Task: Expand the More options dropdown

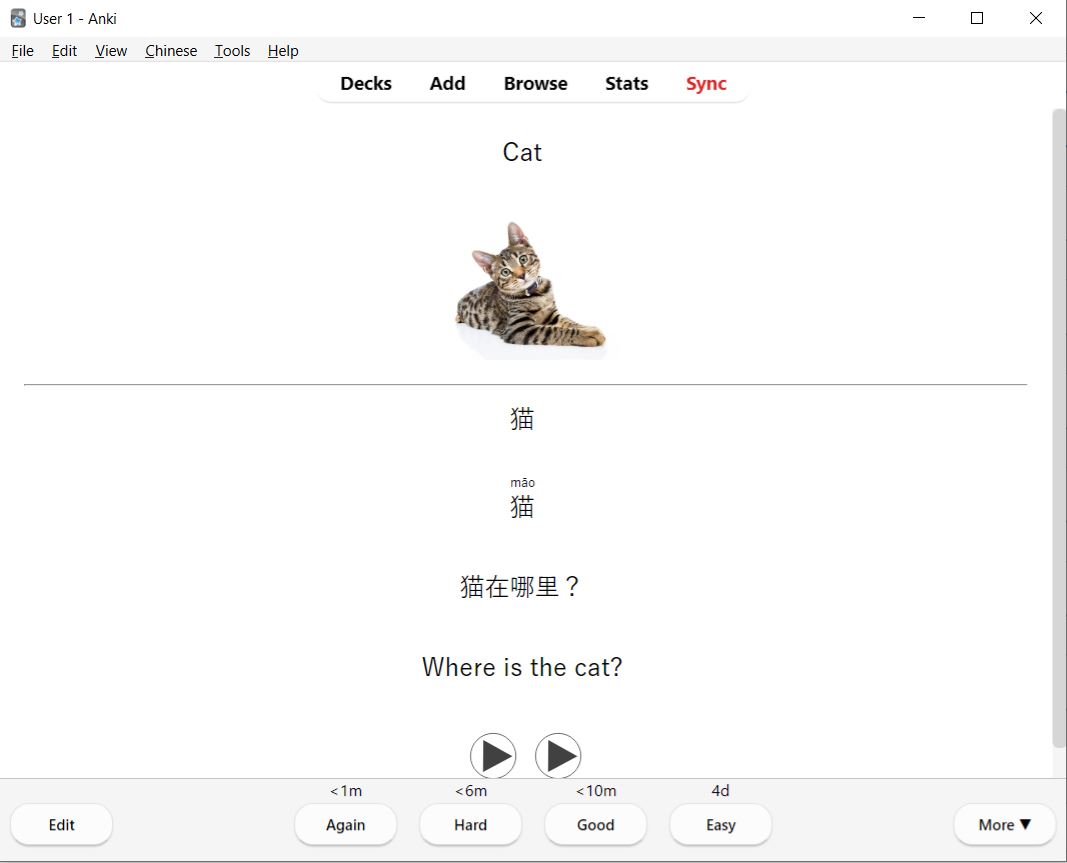Action: pos(1004,825)
